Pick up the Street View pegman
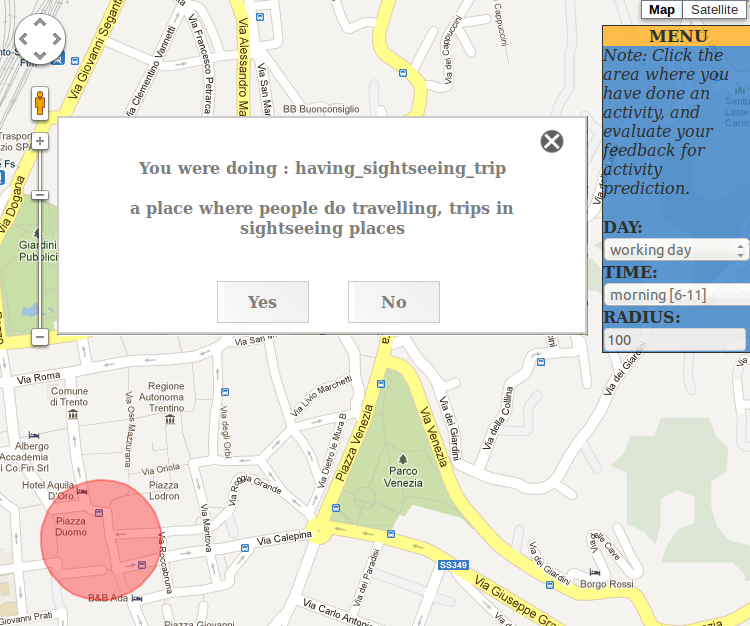This screenshot has width=750, height=626. (40, 102)
